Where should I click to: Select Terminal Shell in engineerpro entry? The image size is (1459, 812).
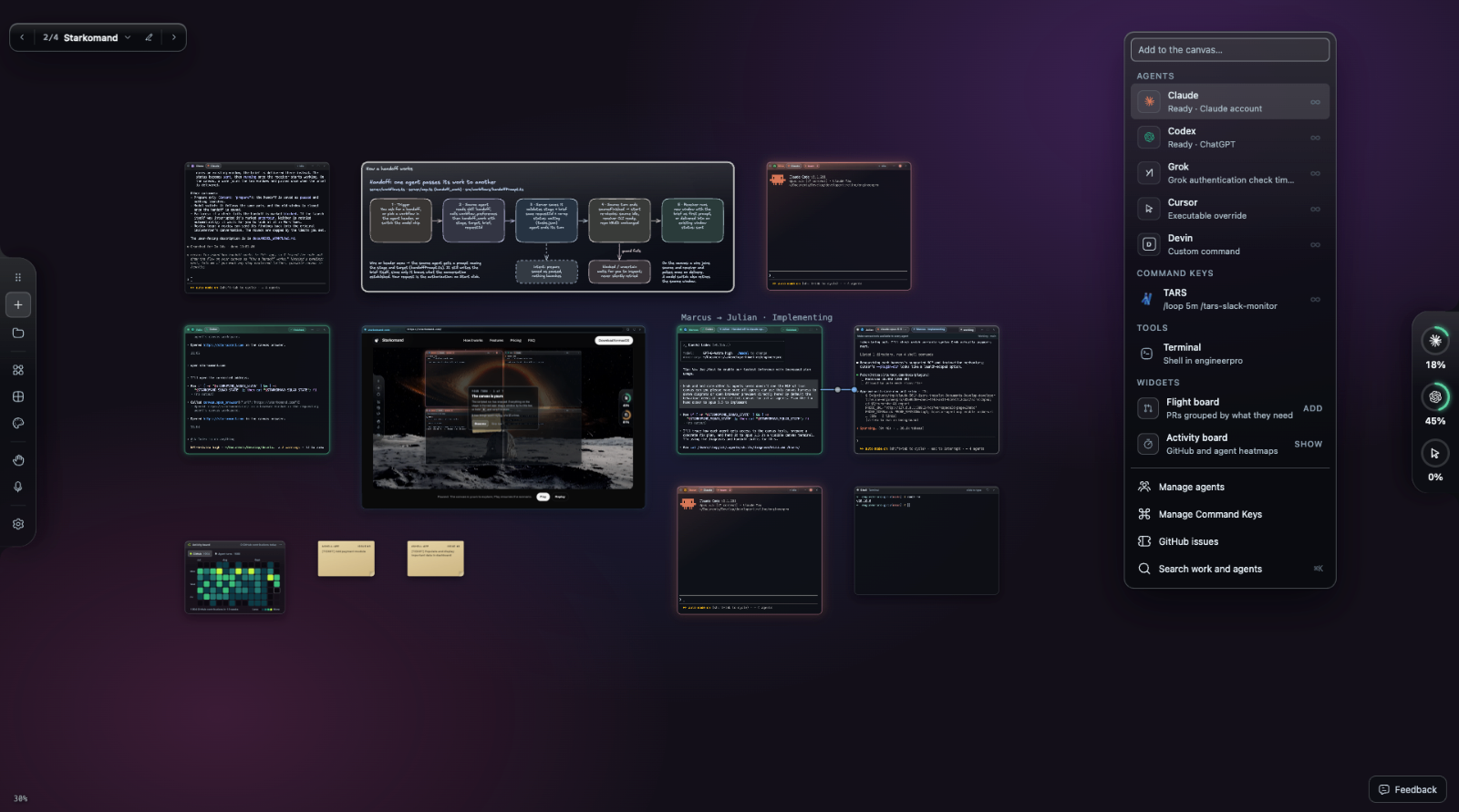point(1230,354)
